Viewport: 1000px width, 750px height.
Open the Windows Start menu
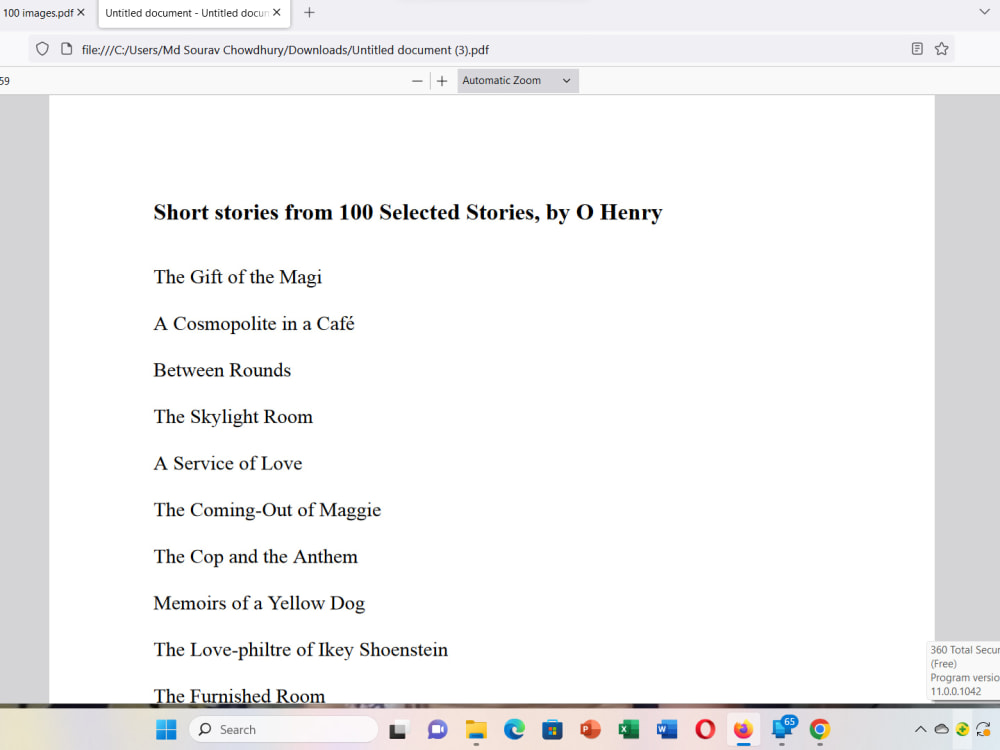[166, 729]
